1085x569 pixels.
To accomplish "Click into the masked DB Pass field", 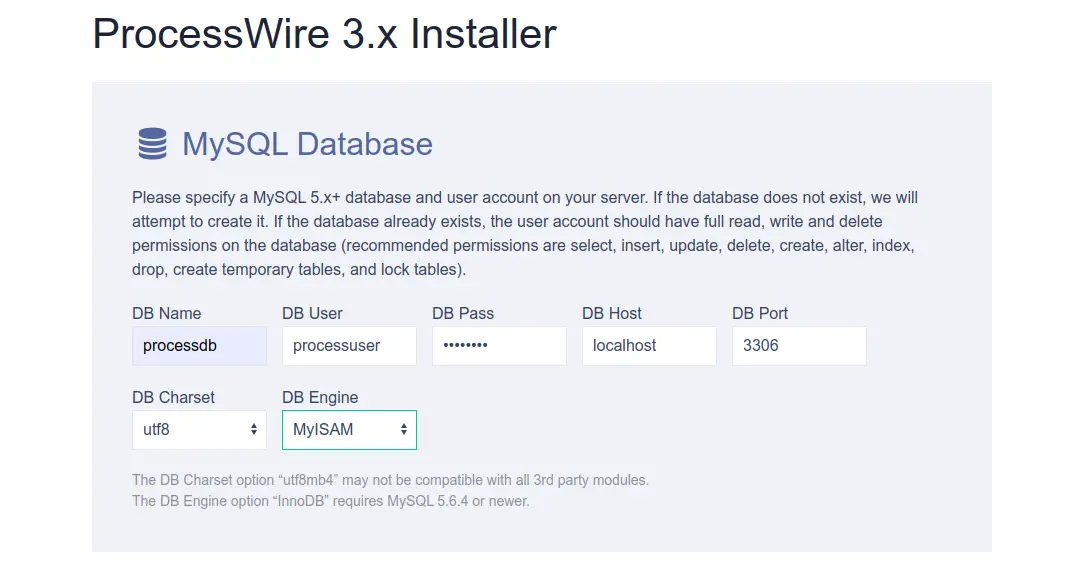I will (x=499, y=346).
